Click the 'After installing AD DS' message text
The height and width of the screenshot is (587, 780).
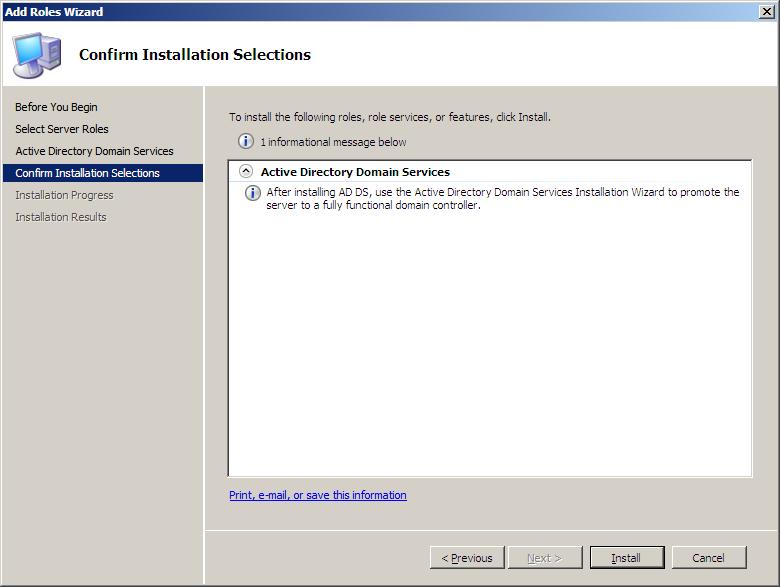pyautogui.click(x=502, y=198)
